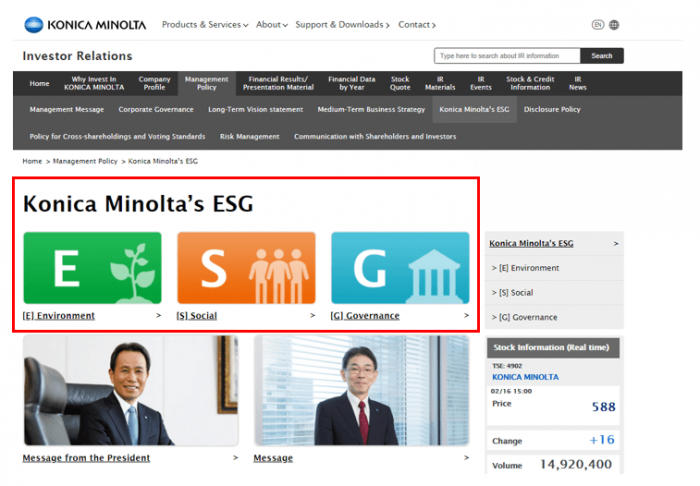Open the blue Governance tile
The image size is (700, 486).
400,268
